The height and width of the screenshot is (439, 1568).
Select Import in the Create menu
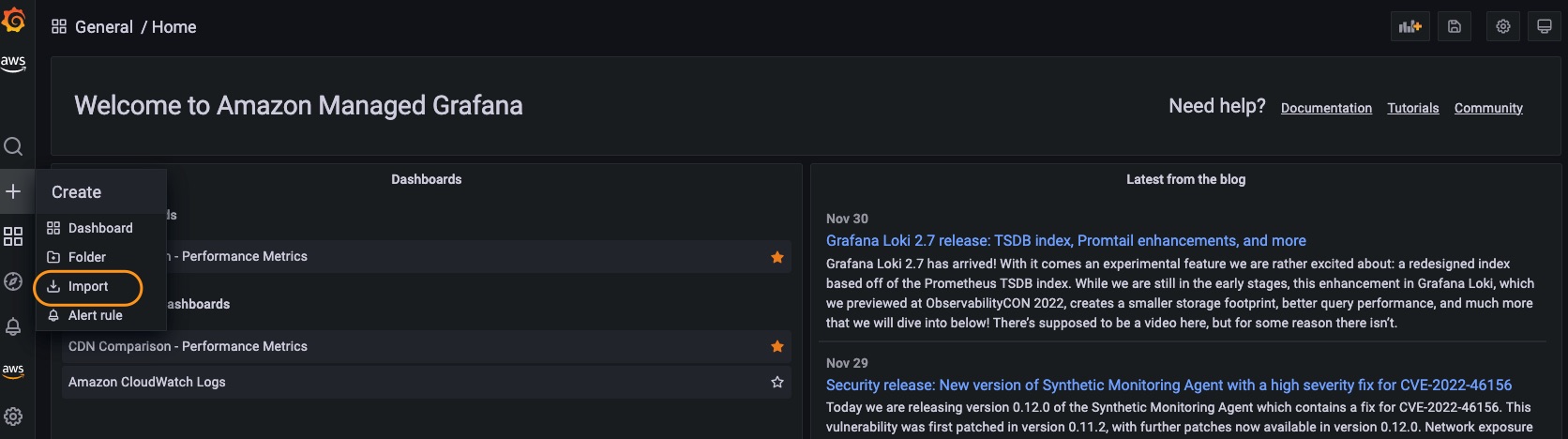click(x=100, y=286)
